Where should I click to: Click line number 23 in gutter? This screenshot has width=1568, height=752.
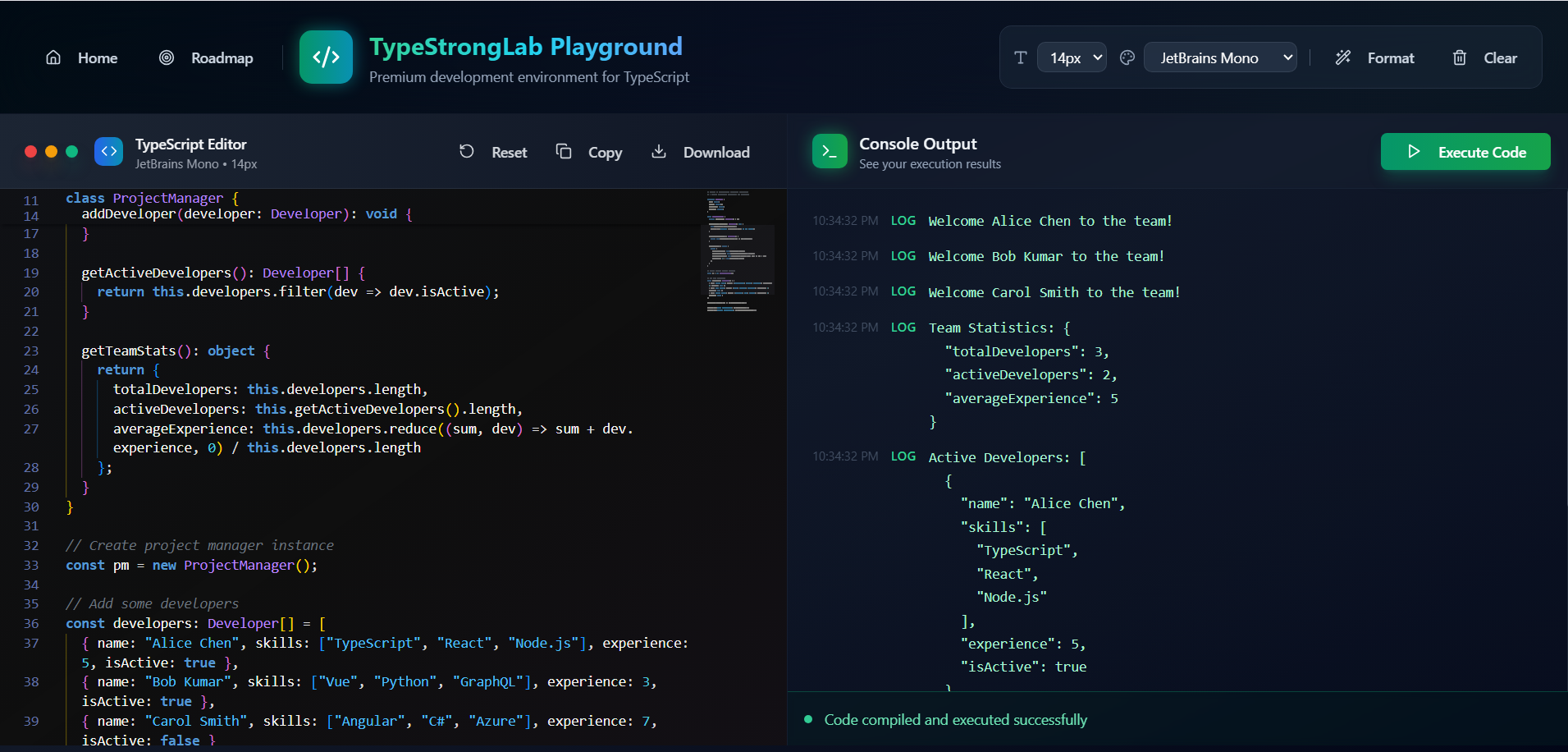pos(31,351)
